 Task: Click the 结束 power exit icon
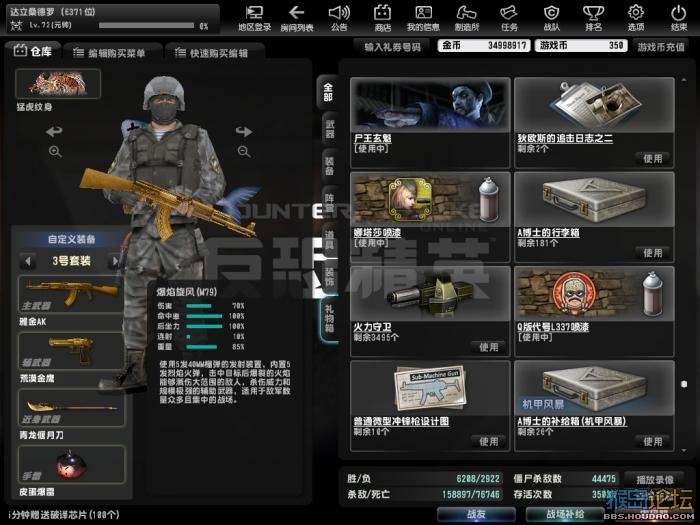pyautogui.click(x=679, y=18)
